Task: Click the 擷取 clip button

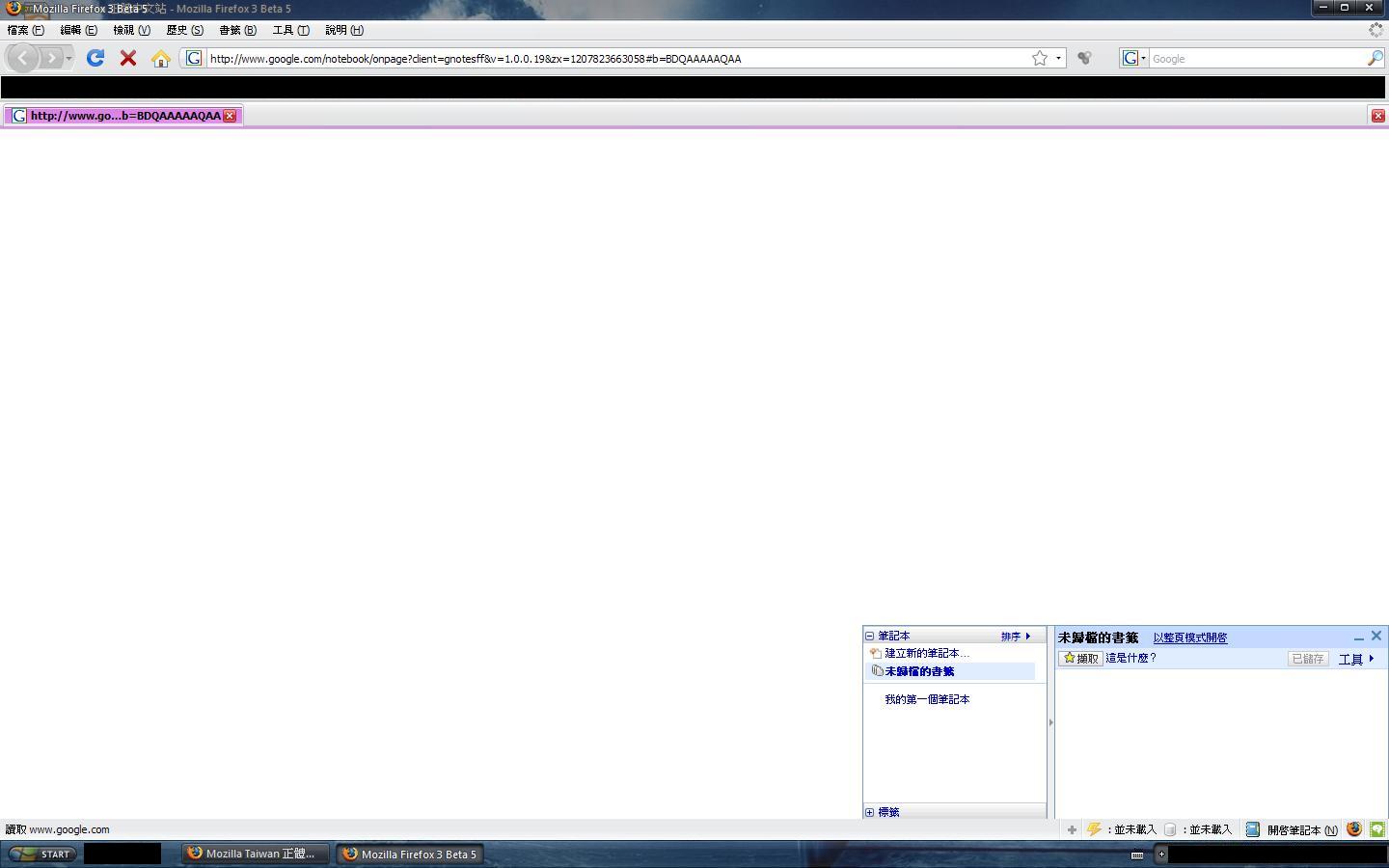Action: (x=1080, y=659)
